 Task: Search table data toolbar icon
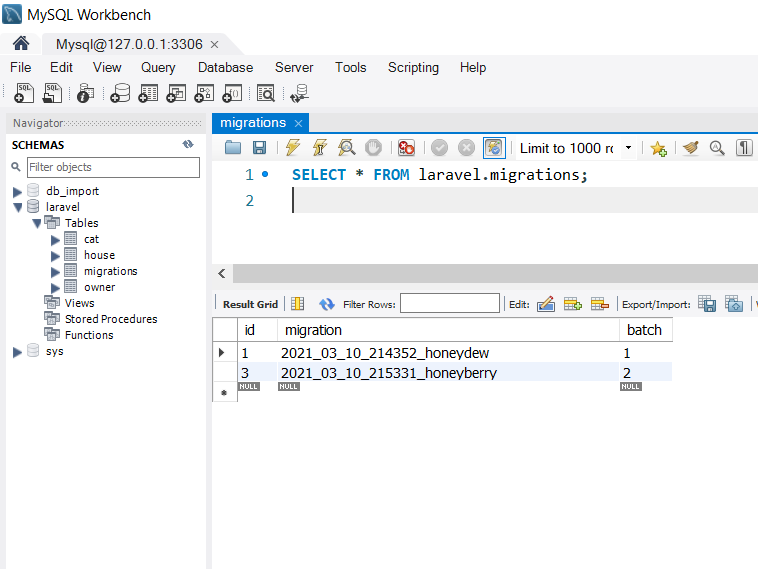(x=266, y=93)
